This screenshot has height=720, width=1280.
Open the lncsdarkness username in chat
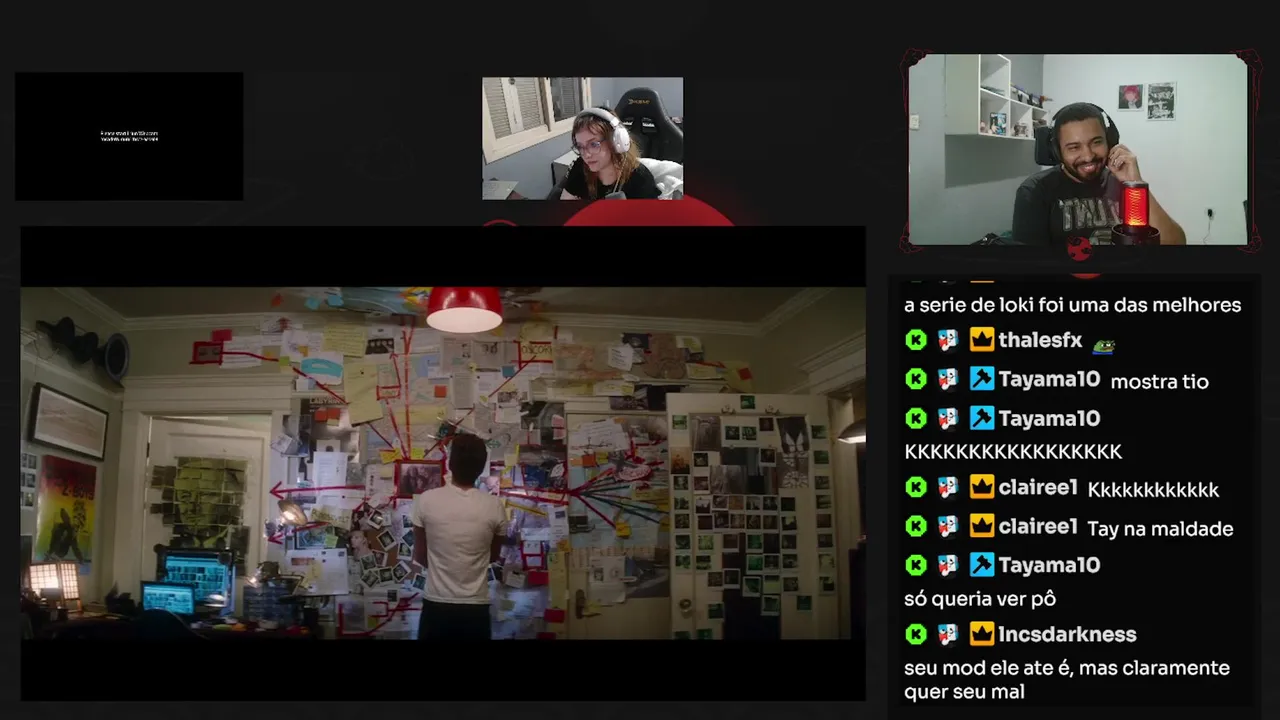click(1067, 634)
